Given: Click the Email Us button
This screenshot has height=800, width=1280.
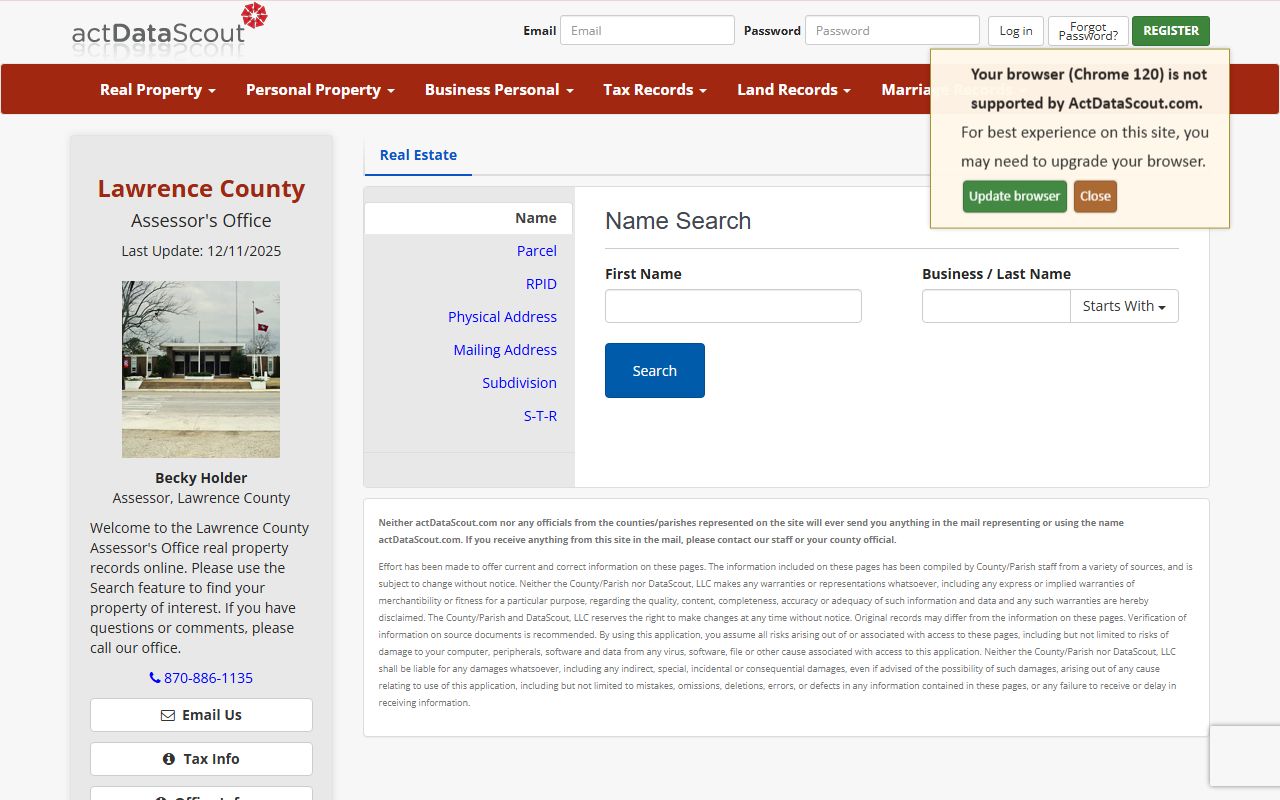Looking at the screenshot, I should coord(201,715).
